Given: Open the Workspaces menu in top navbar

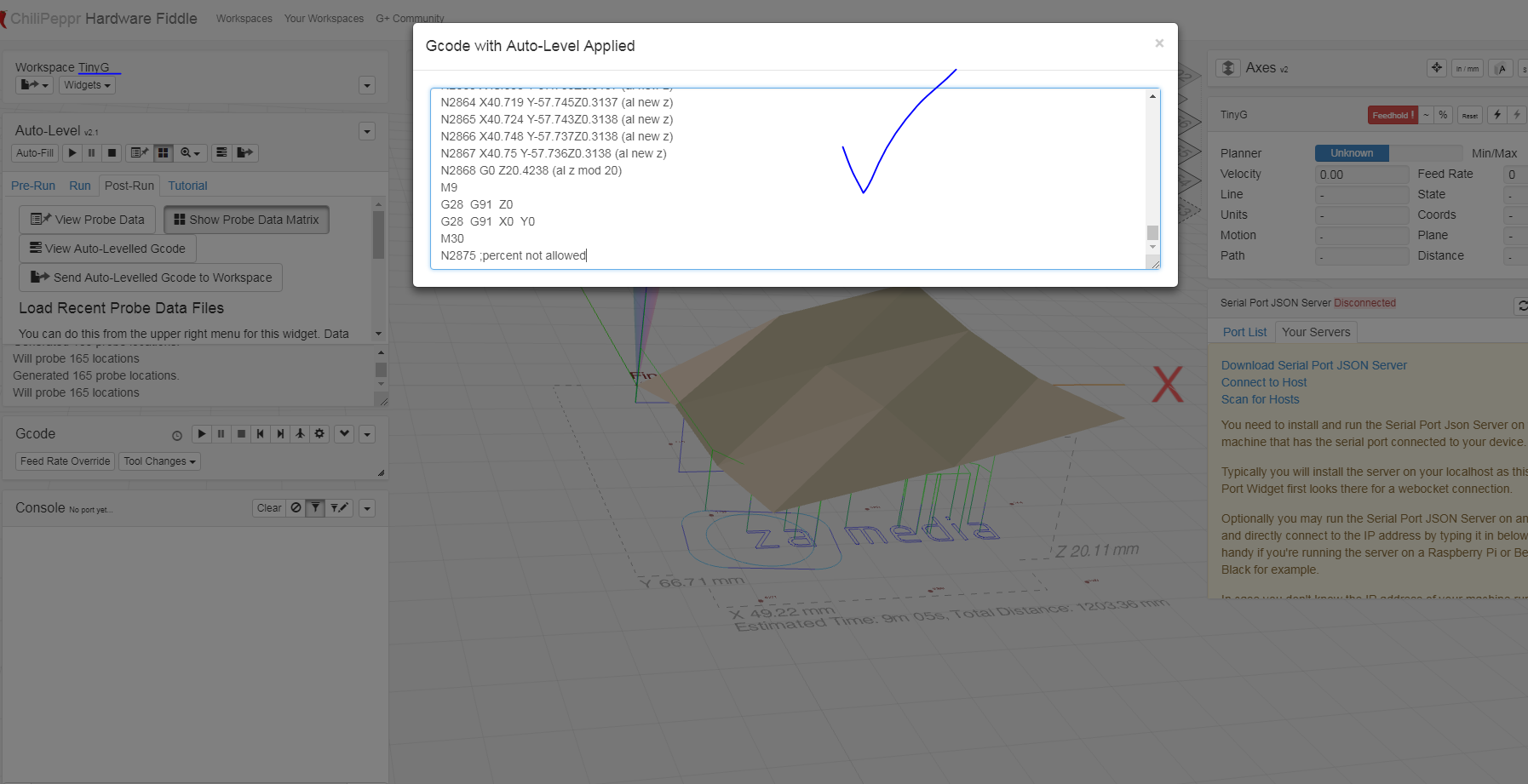Looking at the screenshot, I should (244, 19).
